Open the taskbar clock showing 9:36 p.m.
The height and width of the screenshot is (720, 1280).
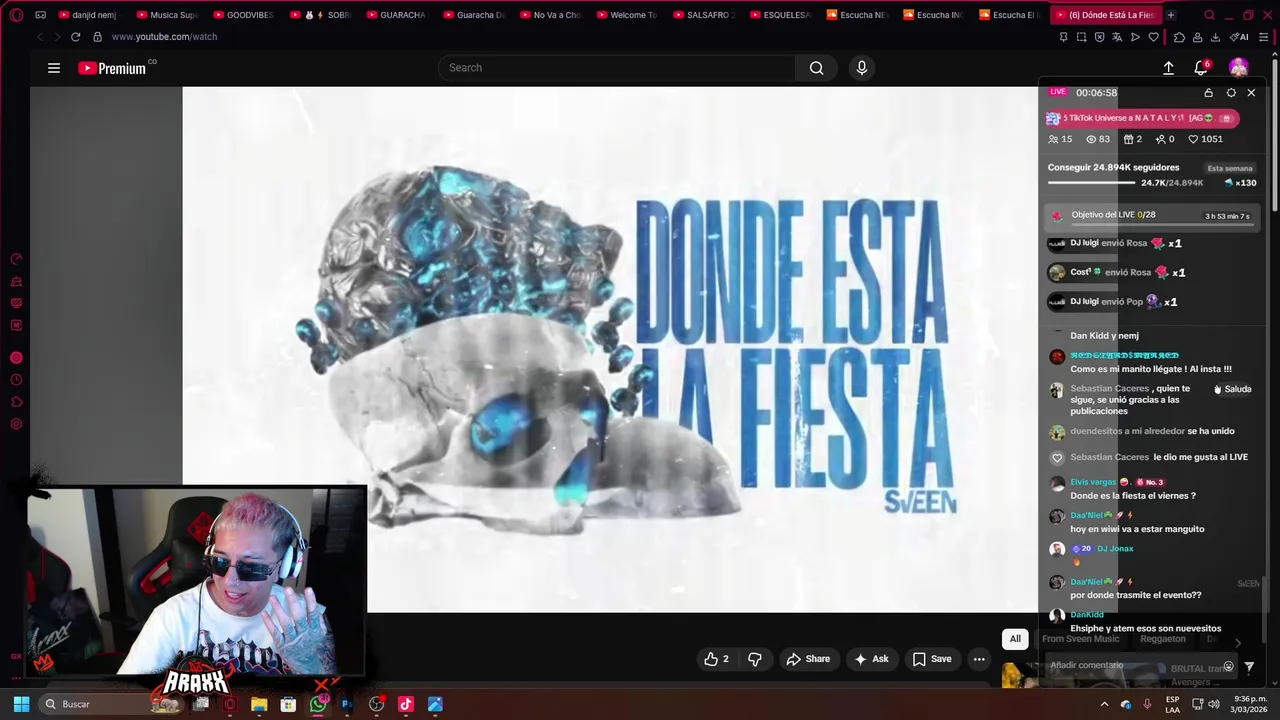(1249, 704)
